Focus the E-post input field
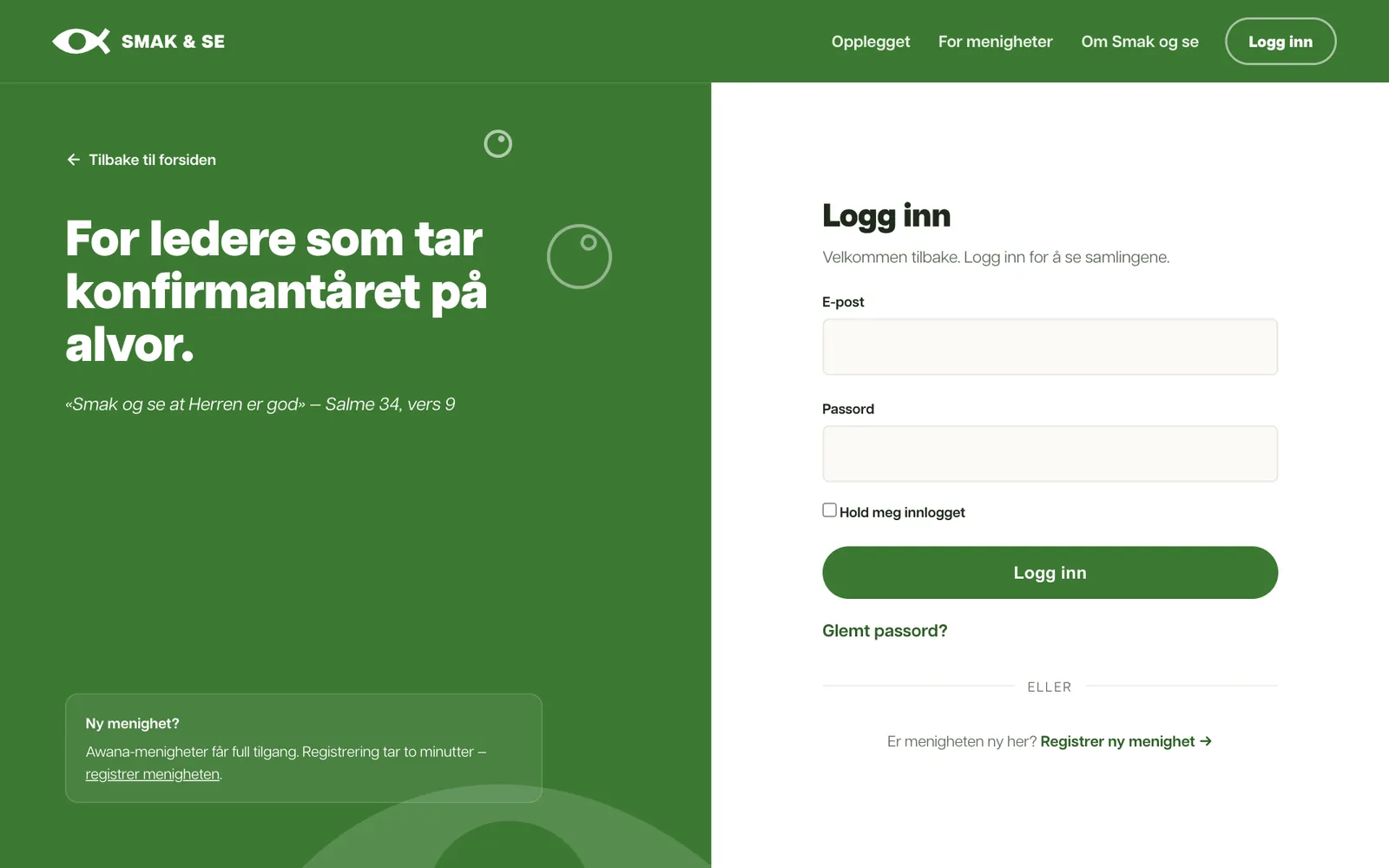 pyautogui.click(x=1050, y=347)
